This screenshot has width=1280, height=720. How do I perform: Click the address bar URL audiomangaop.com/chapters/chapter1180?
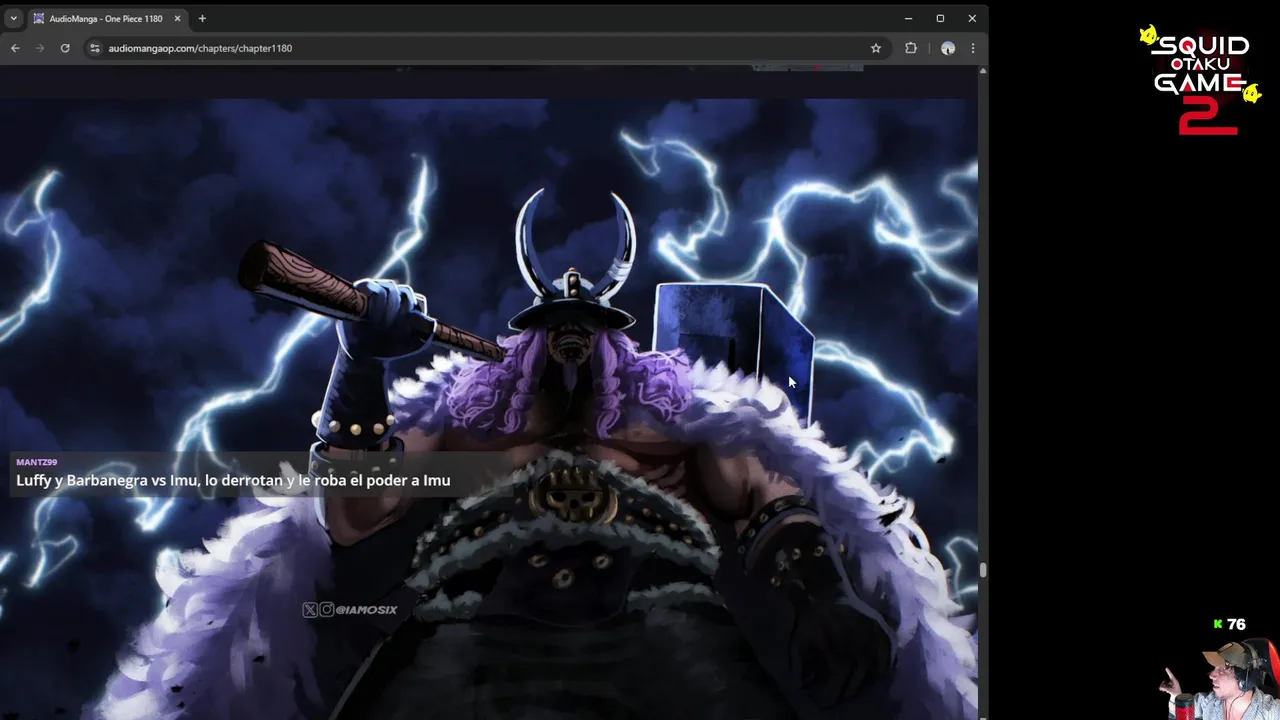200,48
